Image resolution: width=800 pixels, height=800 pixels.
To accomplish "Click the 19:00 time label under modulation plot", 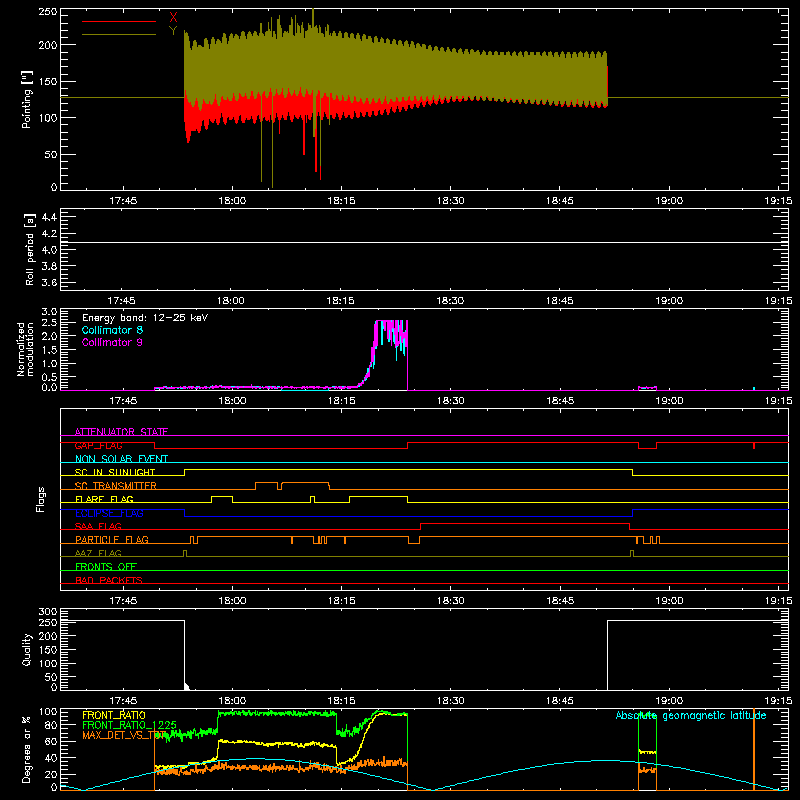I will click(x=669, y=401).
